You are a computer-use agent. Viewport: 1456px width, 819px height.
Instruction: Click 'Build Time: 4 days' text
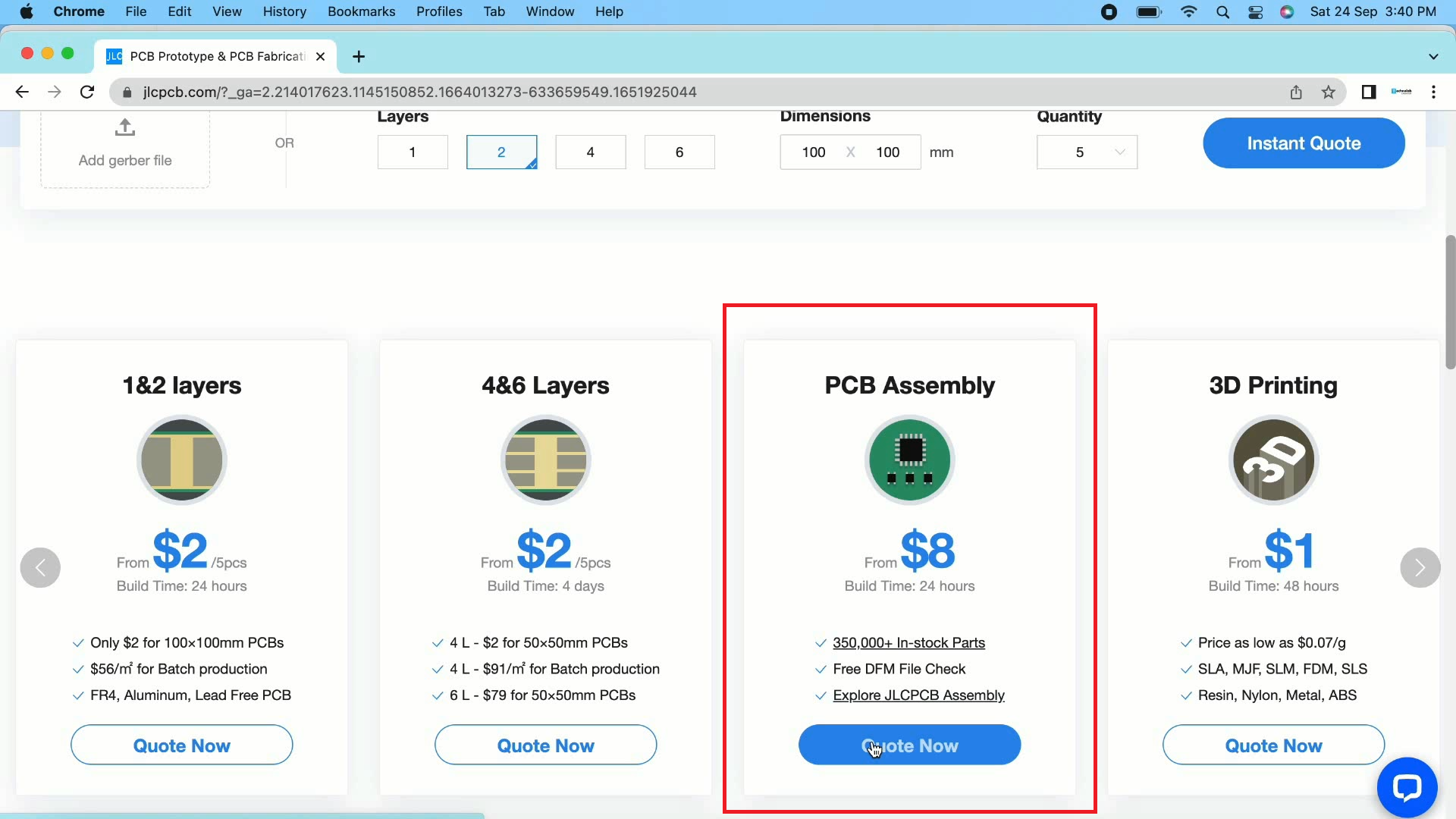(546, 585)
